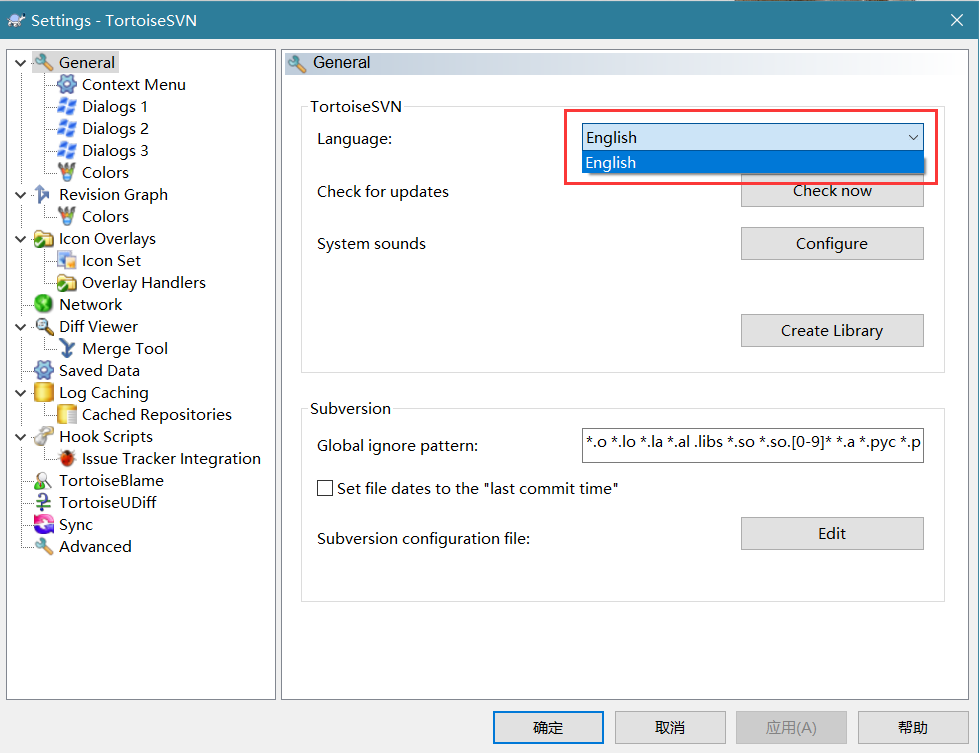Collapse the Icon Overlays tree node
The height and width of the screenshot is (753, 979).
coord(21,239)
